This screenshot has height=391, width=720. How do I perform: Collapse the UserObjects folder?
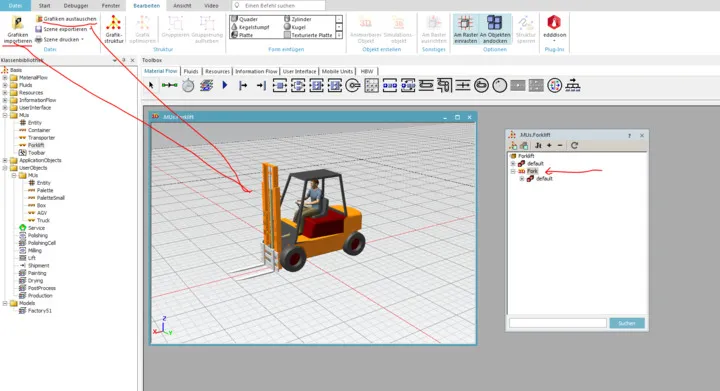click(5, 168)
